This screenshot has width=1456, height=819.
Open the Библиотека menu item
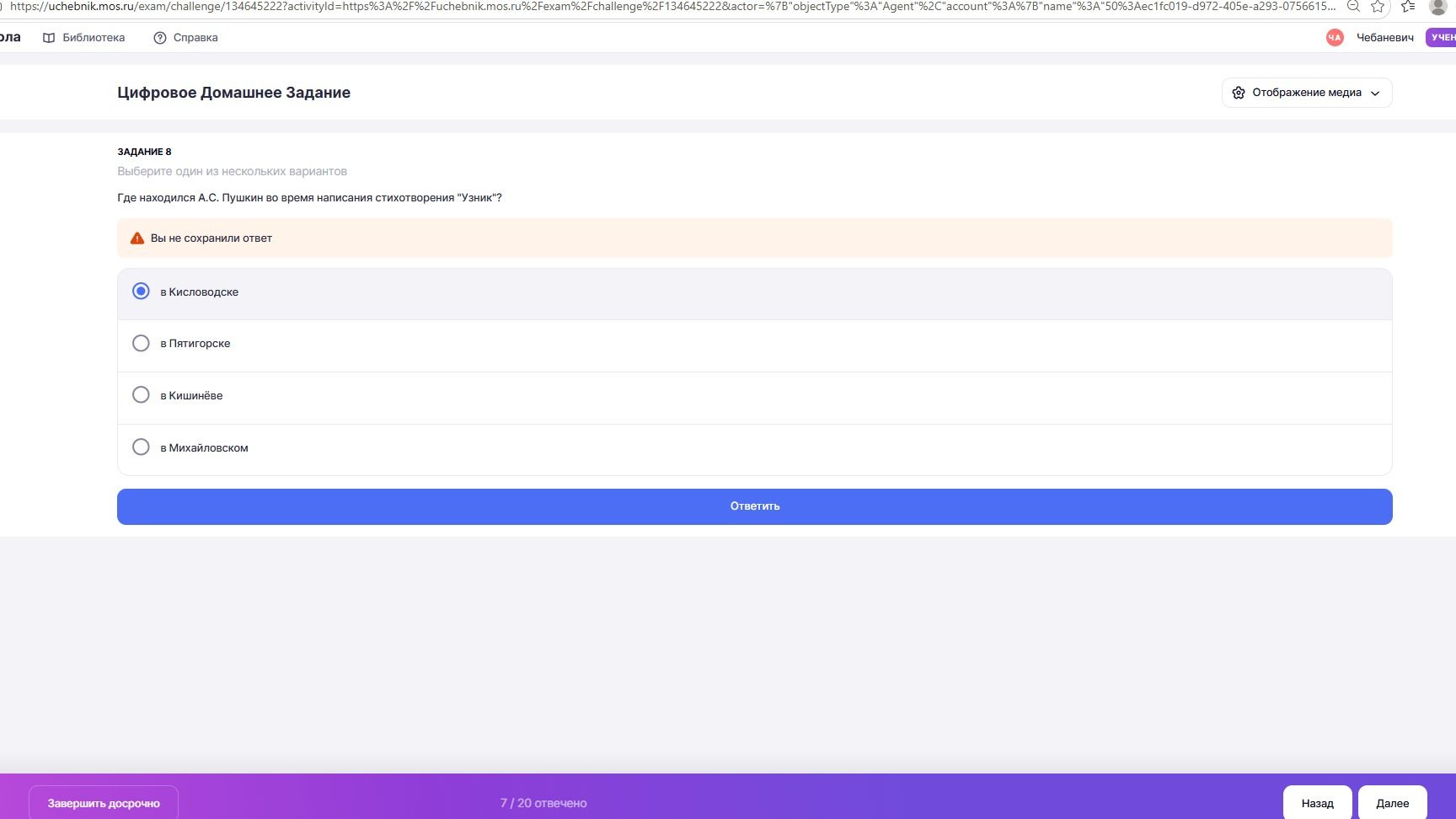point(84,38)
